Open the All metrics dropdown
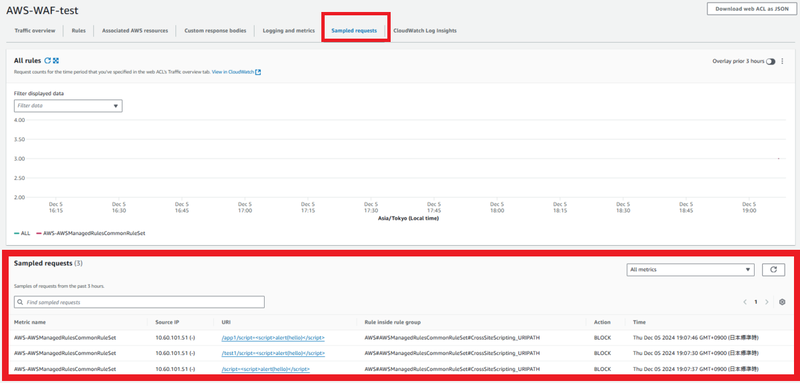Screen dimensions: 800x383 coord(690,270)
